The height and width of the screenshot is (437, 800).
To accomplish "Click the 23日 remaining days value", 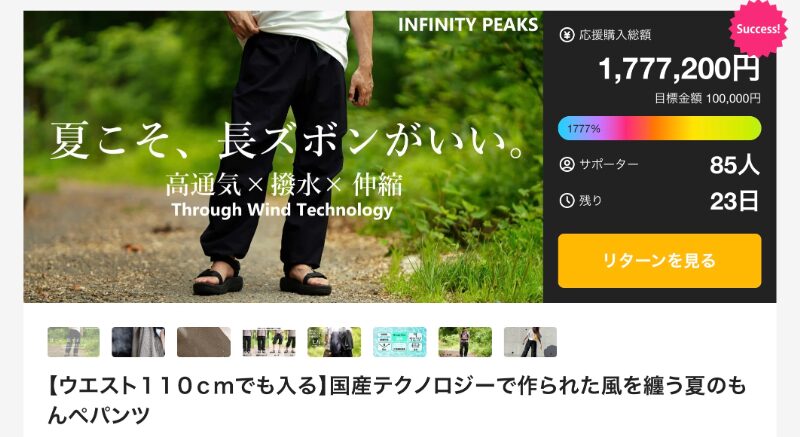I will click(734, 201).
